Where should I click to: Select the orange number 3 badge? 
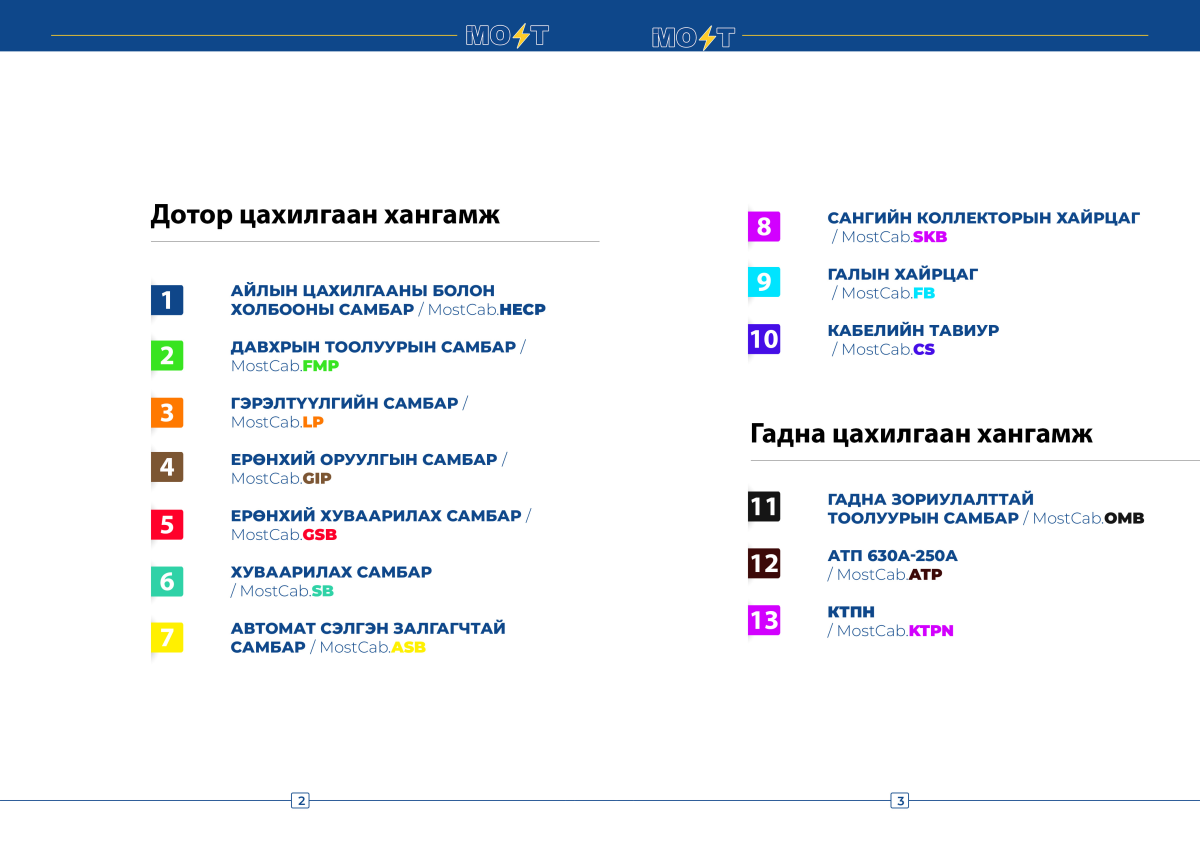coord(167,412)
